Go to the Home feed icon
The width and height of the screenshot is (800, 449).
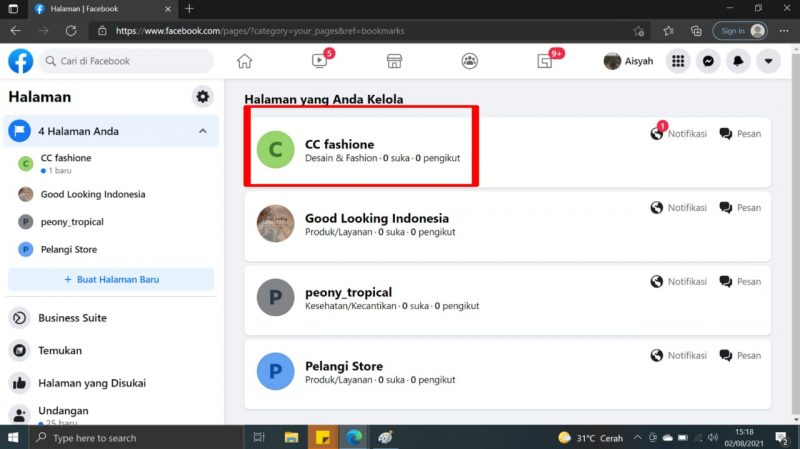click(244, 61)
